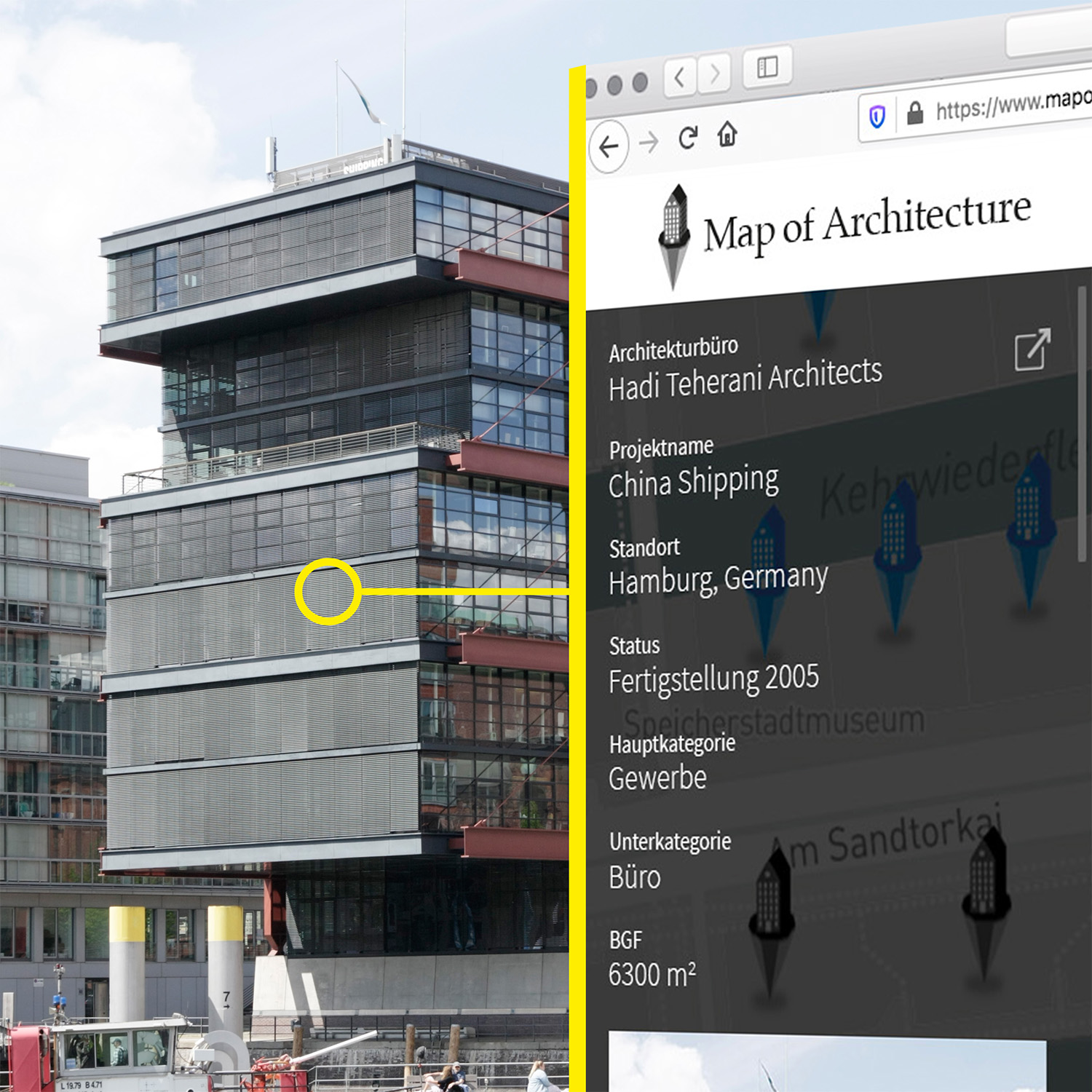Click the Projektname label
This screenshot has height=1092, width=1092.
[661, 448]
